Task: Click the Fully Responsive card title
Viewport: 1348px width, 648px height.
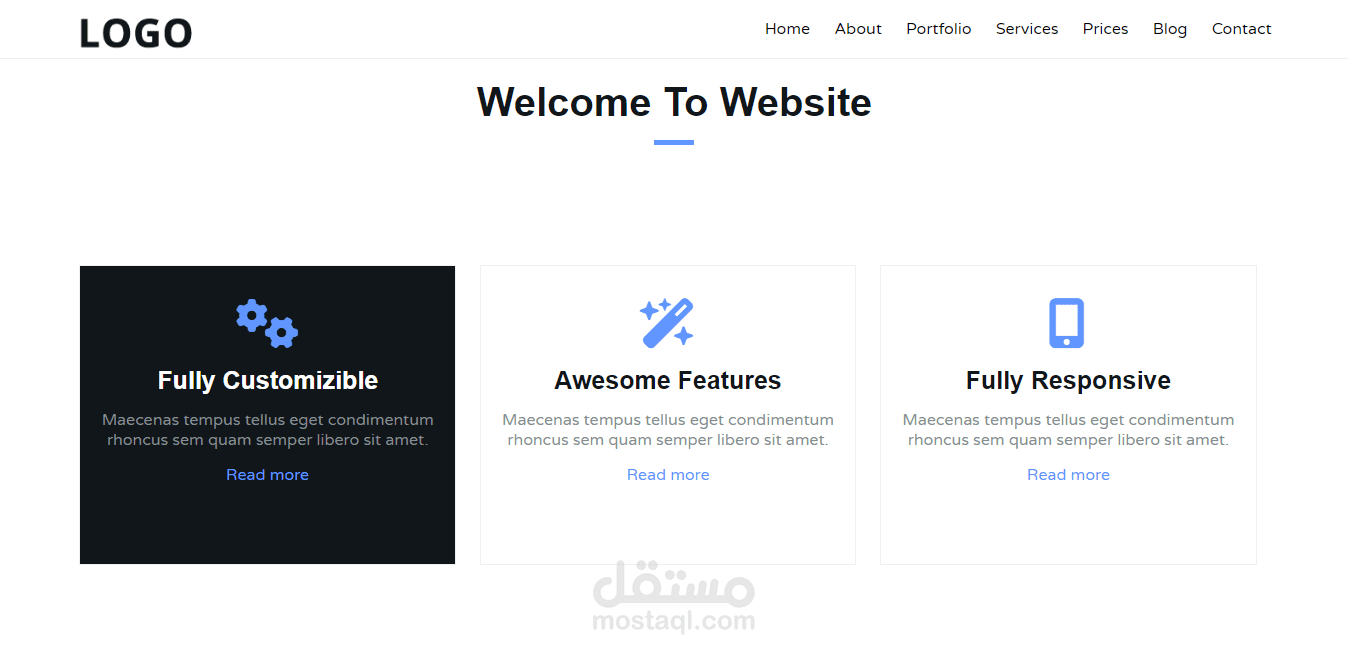Action: coord(1068,381)
